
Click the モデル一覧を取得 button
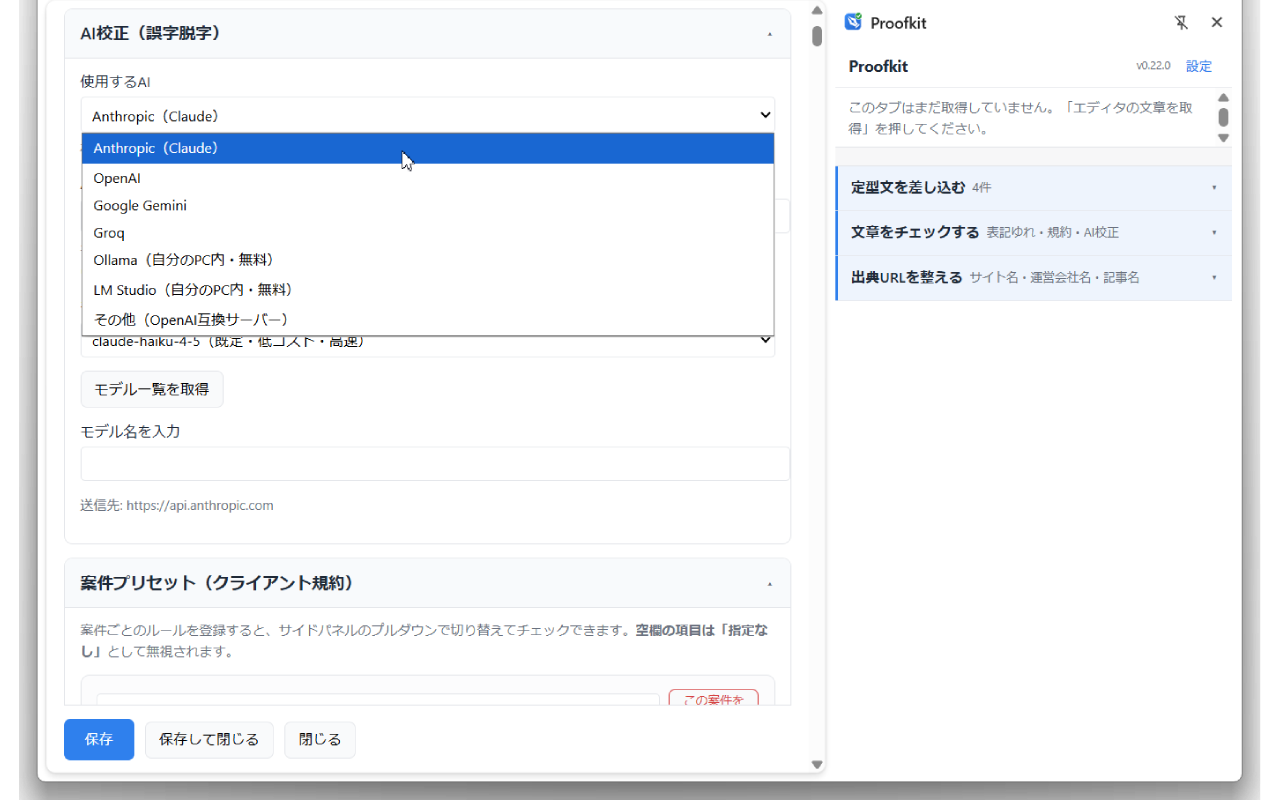(x=152, y=389)
